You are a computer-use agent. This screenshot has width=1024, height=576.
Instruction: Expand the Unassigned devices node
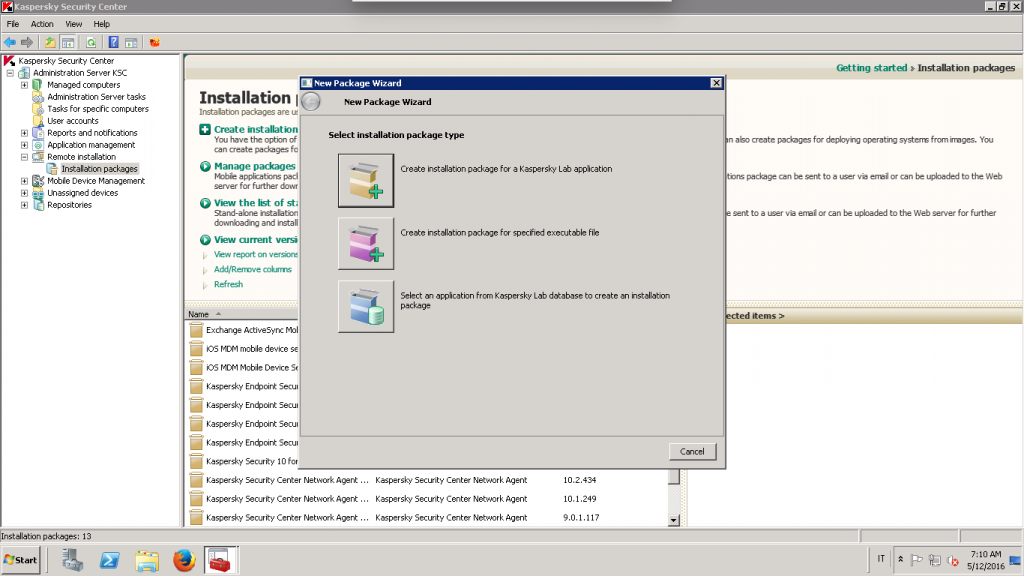pos(24,193)
